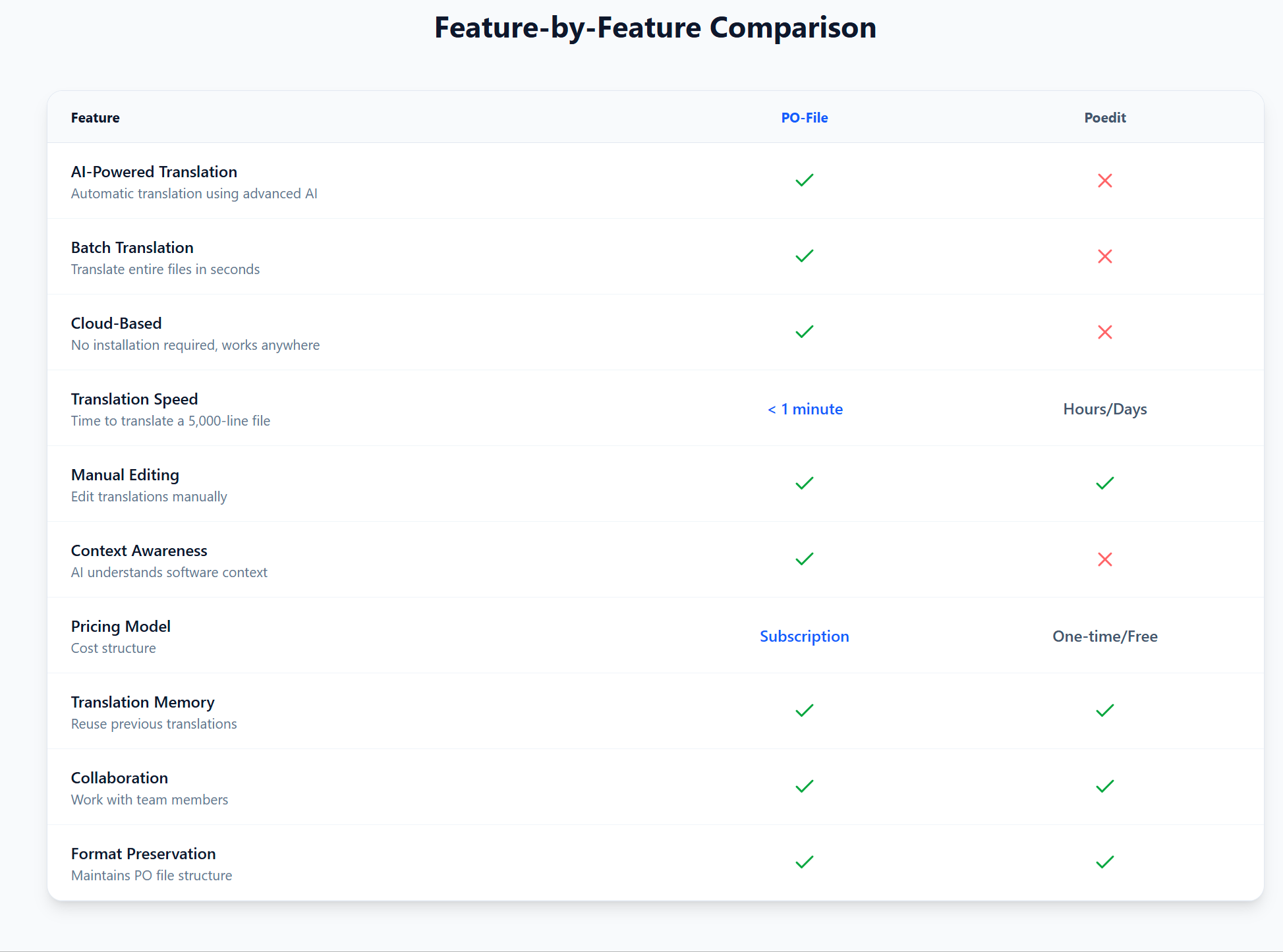Select the checkmark for Cloud-Based under PO-File

click(804, 331)
